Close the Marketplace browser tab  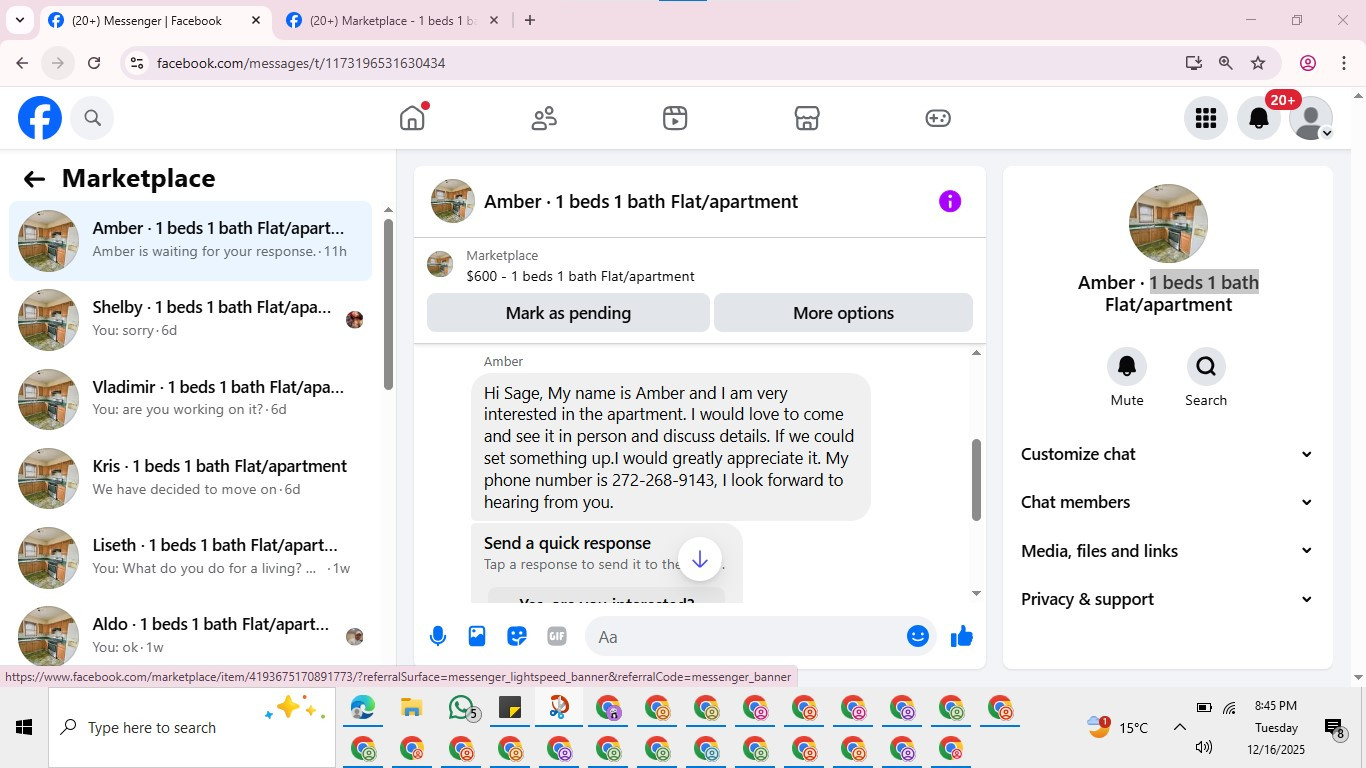tap(493, 20)
